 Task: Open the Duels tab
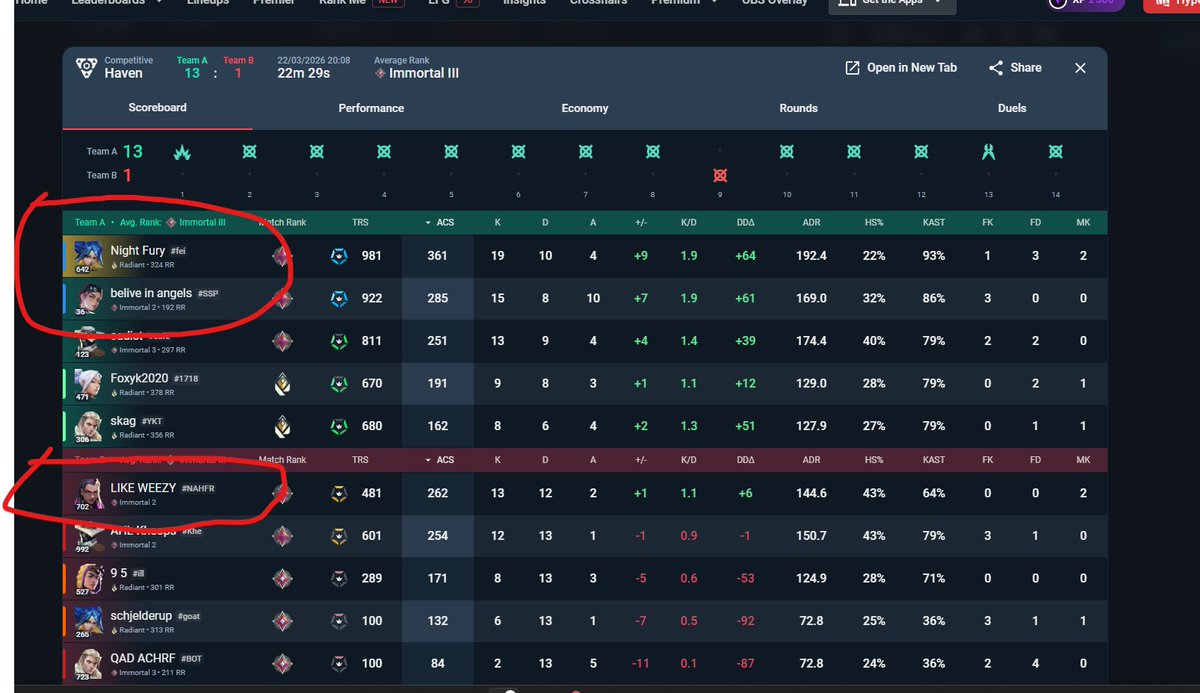(x=1012, y=108)
